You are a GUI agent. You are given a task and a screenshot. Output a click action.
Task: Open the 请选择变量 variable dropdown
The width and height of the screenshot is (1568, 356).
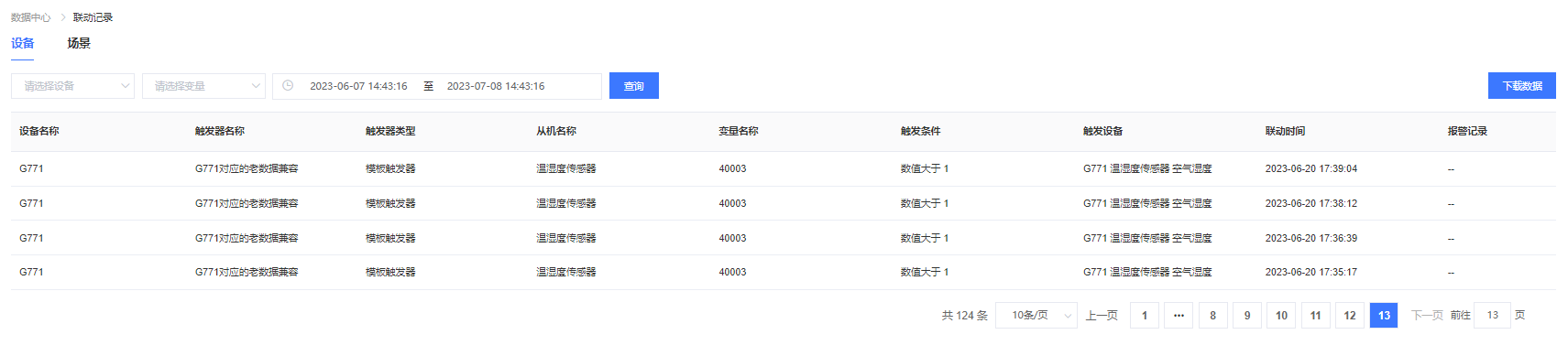tap(203, 86)
